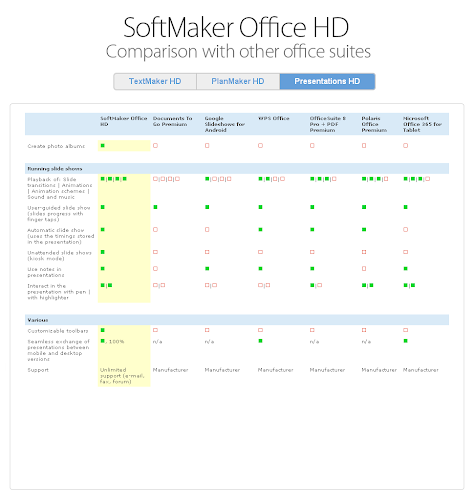Click green square for WPS Office seamless exchange
This screenshot has width=474, height=500.
coord(260,341)
